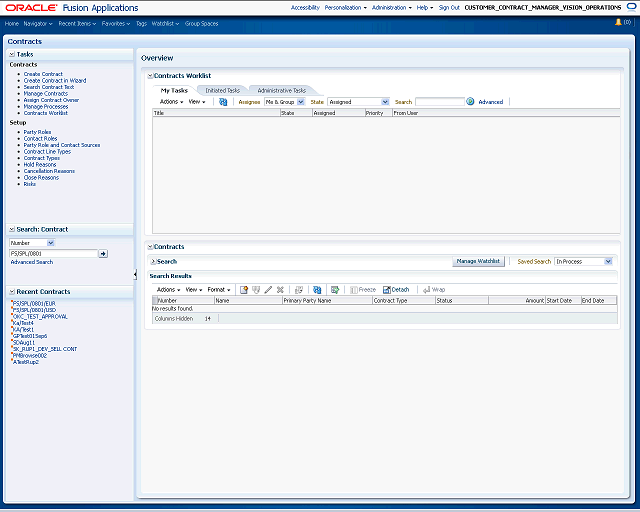Click the export icon in Search Results toolbar
640x512 pixels.
point(335,290)
